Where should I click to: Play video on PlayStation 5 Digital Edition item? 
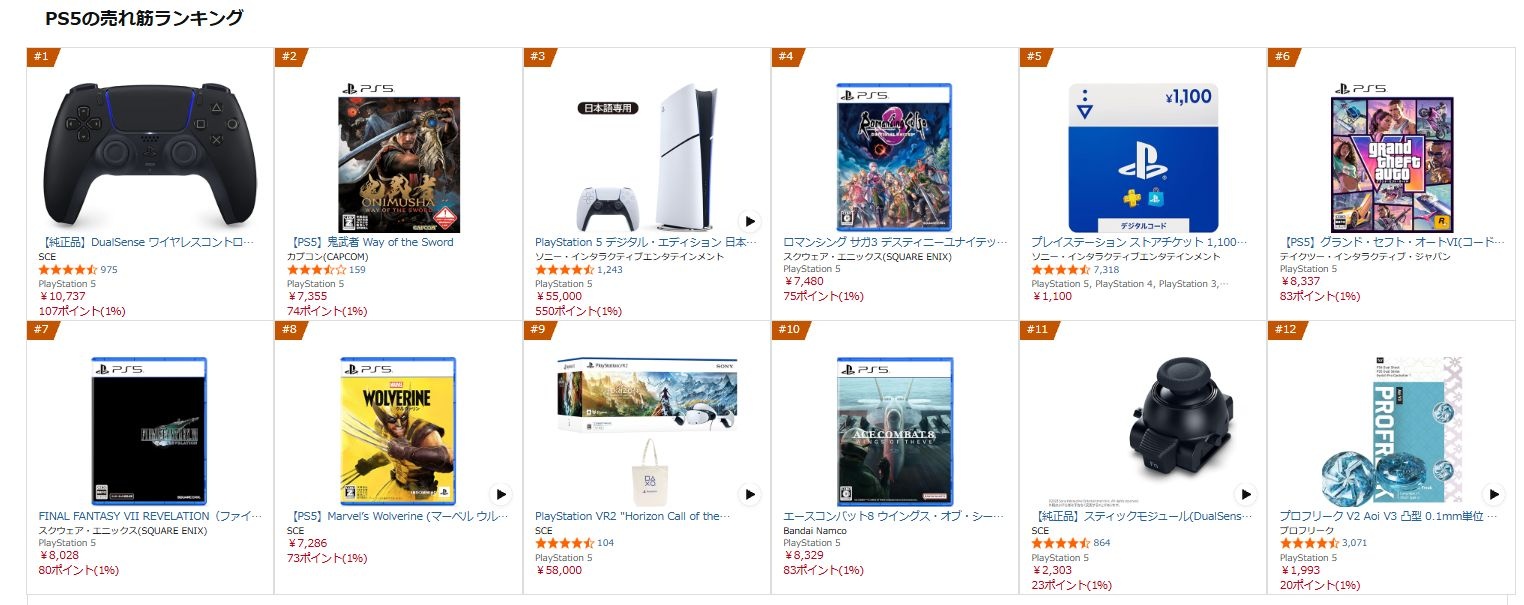coord(750,221)
